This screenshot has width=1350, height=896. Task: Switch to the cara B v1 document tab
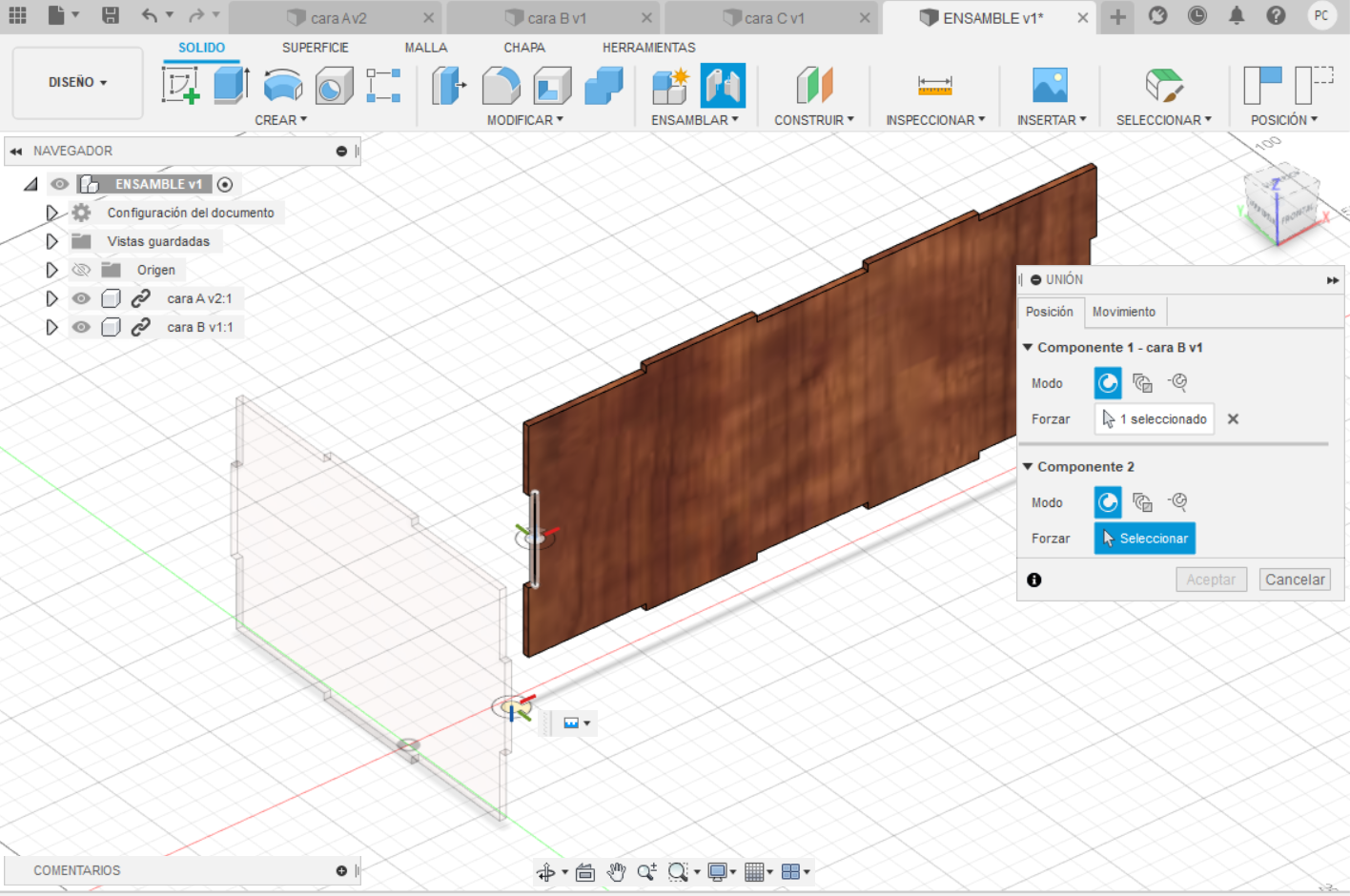[553, 18]
